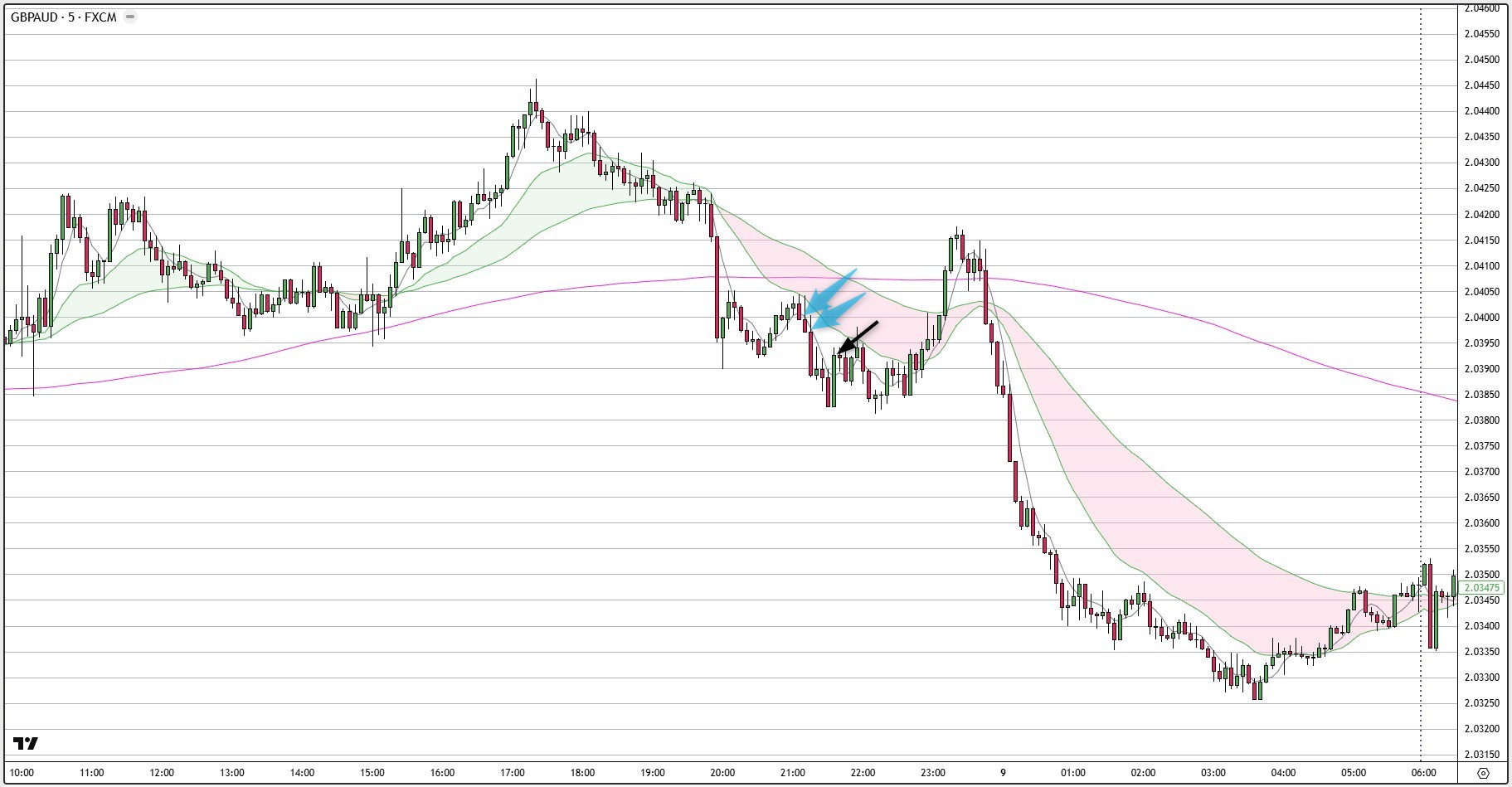Select the lower blue arrow drawing

839,311
